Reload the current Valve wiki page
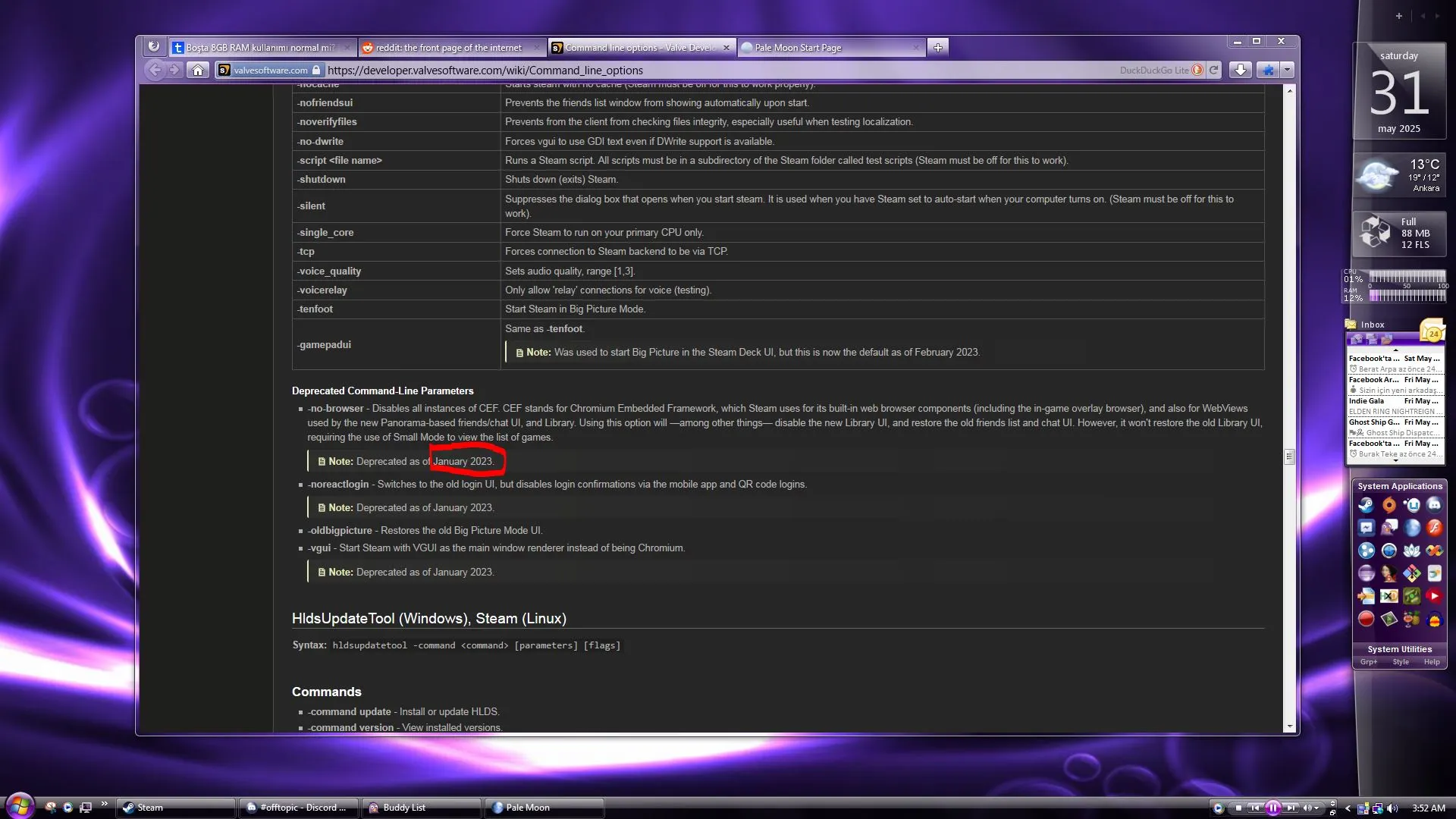This screenshot has height=819, width=1456. 1214,70
